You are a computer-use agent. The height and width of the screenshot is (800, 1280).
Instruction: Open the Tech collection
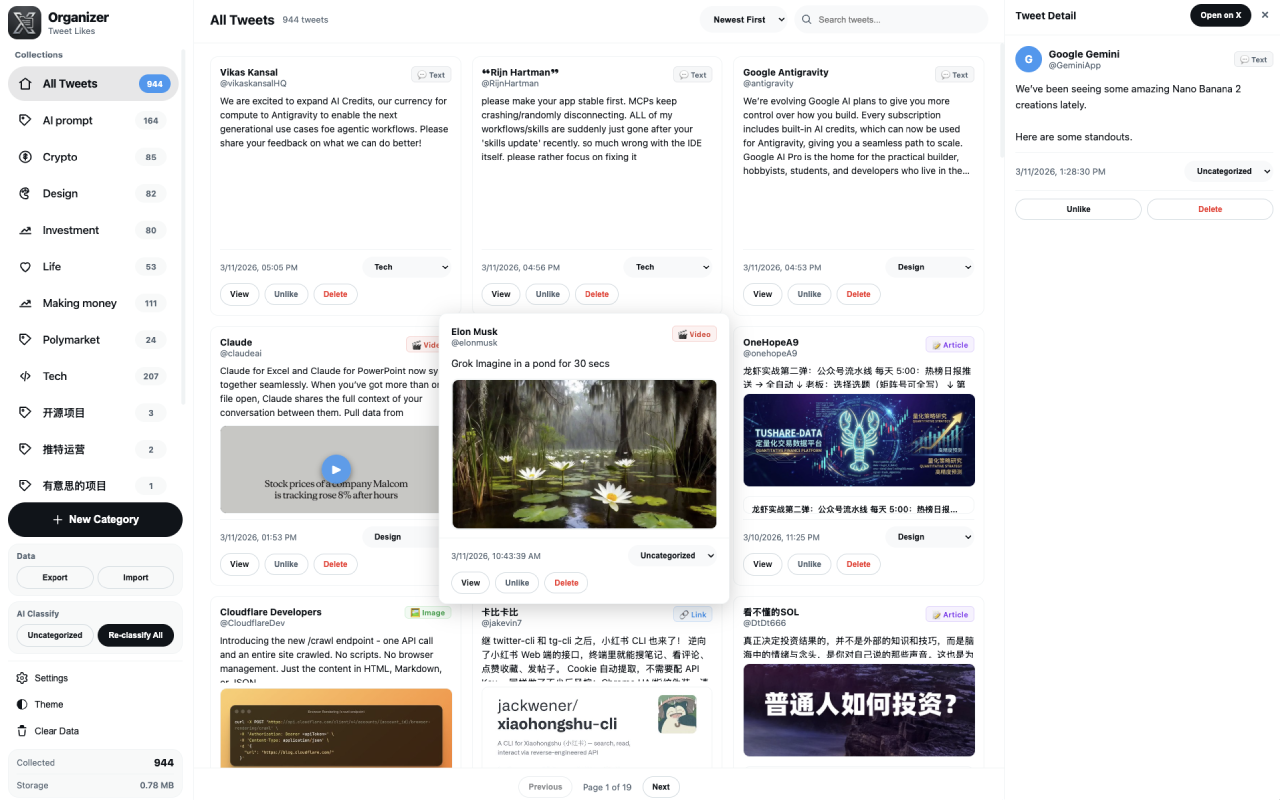pos(93,376)
